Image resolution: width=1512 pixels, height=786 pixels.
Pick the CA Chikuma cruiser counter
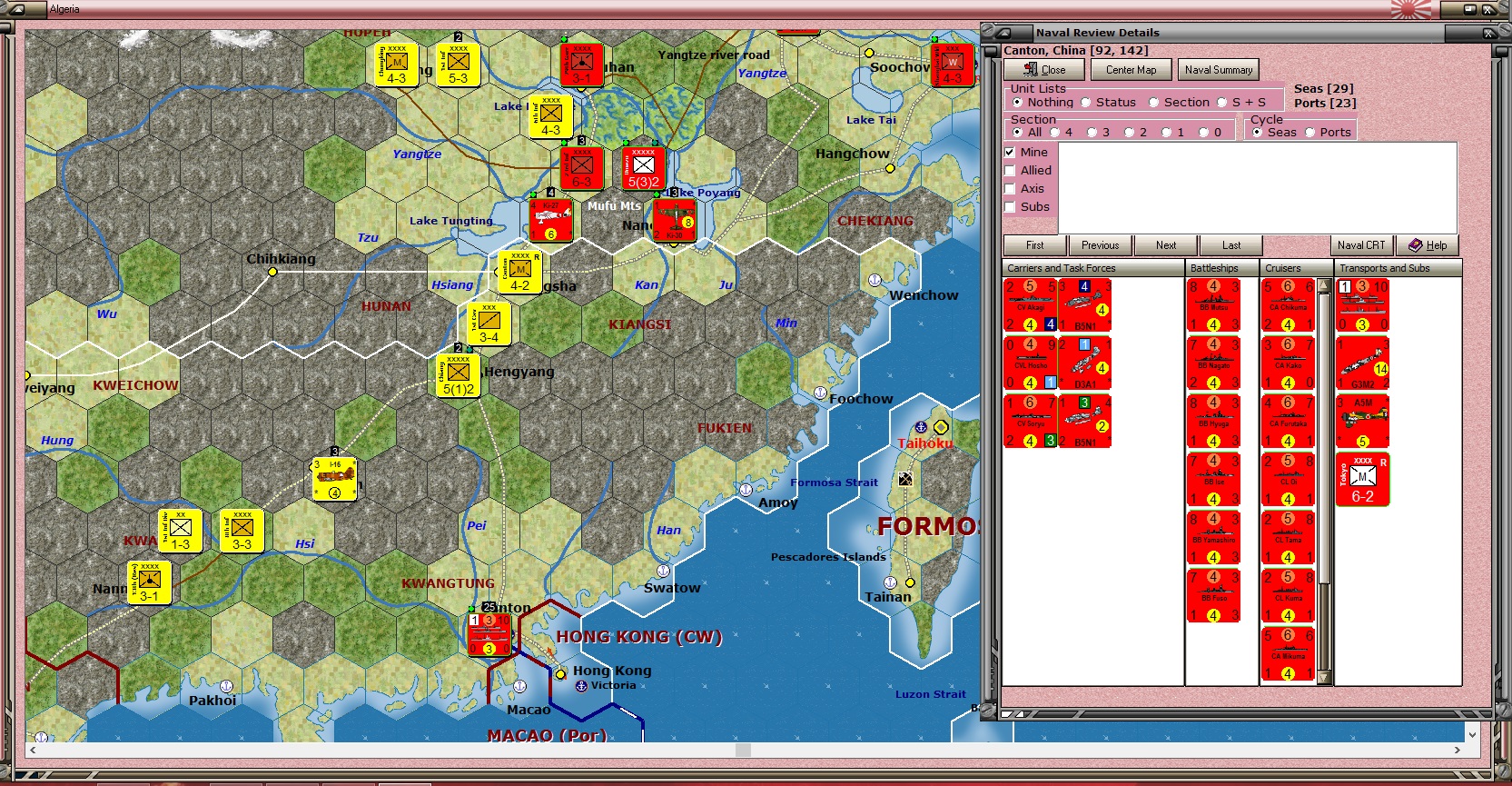coord(1288,305)
